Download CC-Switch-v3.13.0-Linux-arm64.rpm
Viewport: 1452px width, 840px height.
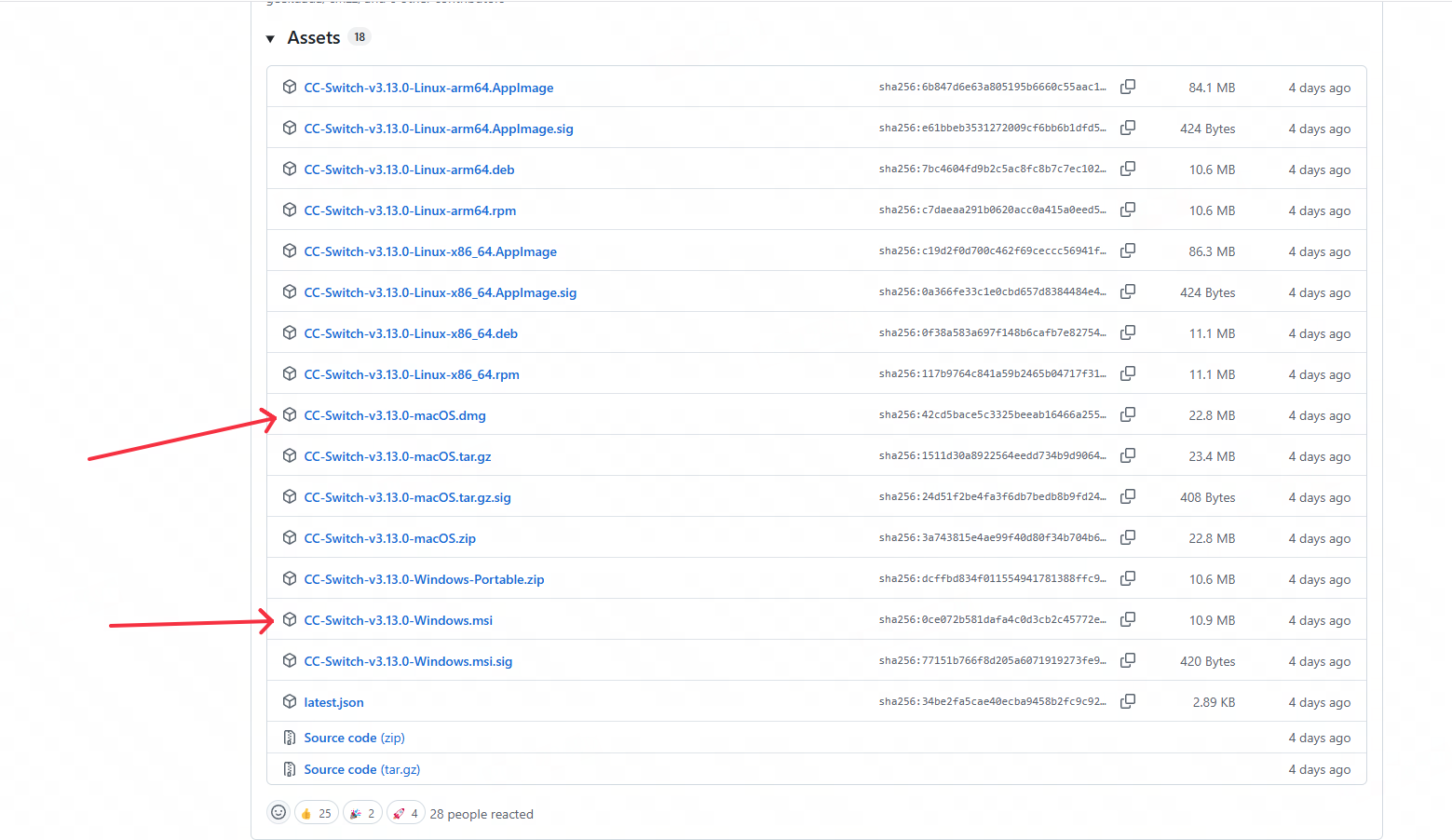(410, 210)
